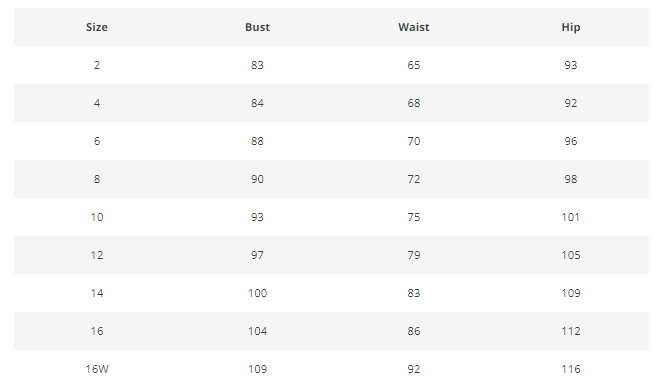Select the size 14 row label
The width and height of the screenshot is (653, 381).
click(97, 293)
